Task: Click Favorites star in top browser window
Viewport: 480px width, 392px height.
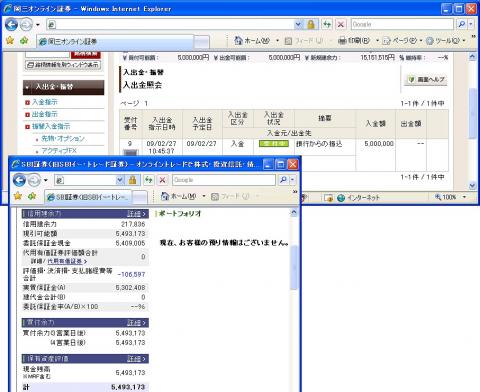Action: tap(10, 41)
